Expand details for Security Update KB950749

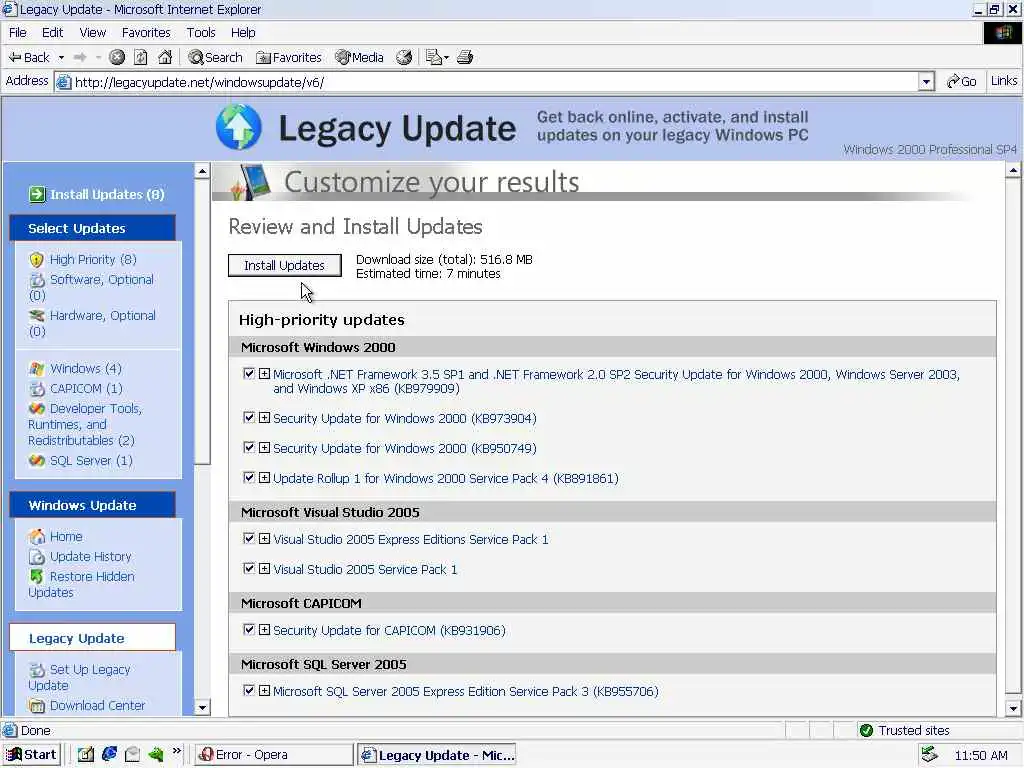pos(264,447)
